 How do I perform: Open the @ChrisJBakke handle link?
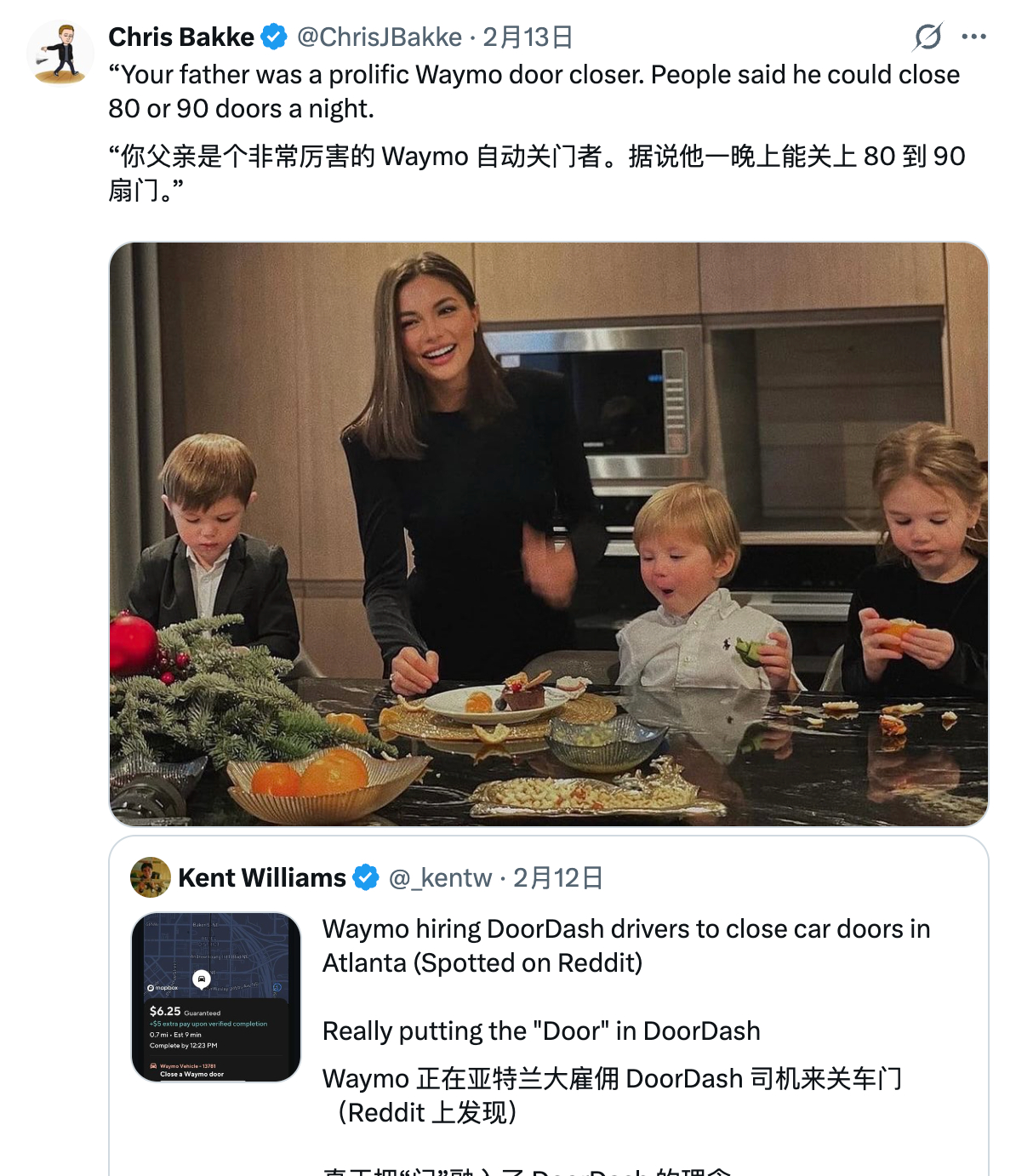[380, 37]
